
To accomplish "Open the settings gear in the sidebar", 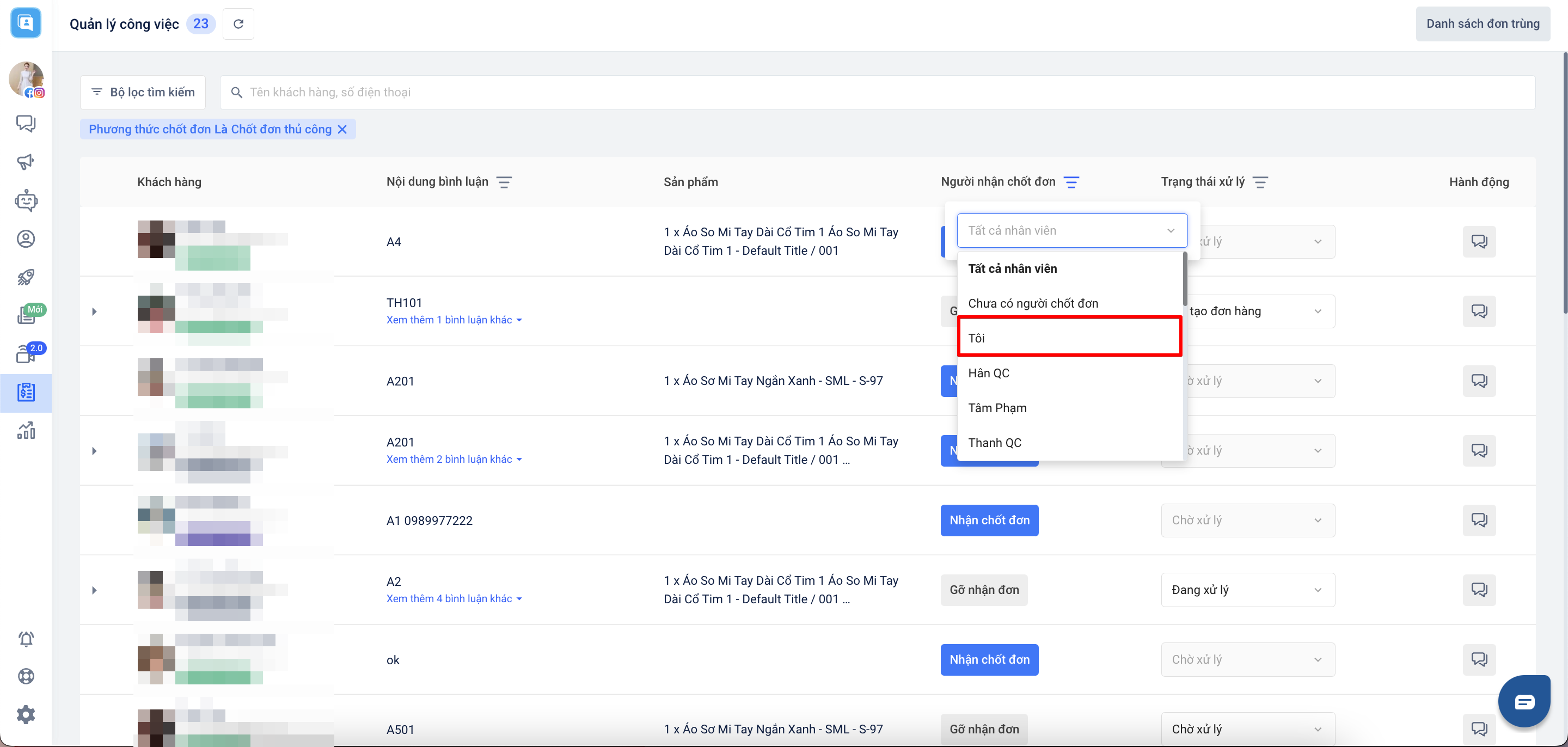I will pos(26,715).
